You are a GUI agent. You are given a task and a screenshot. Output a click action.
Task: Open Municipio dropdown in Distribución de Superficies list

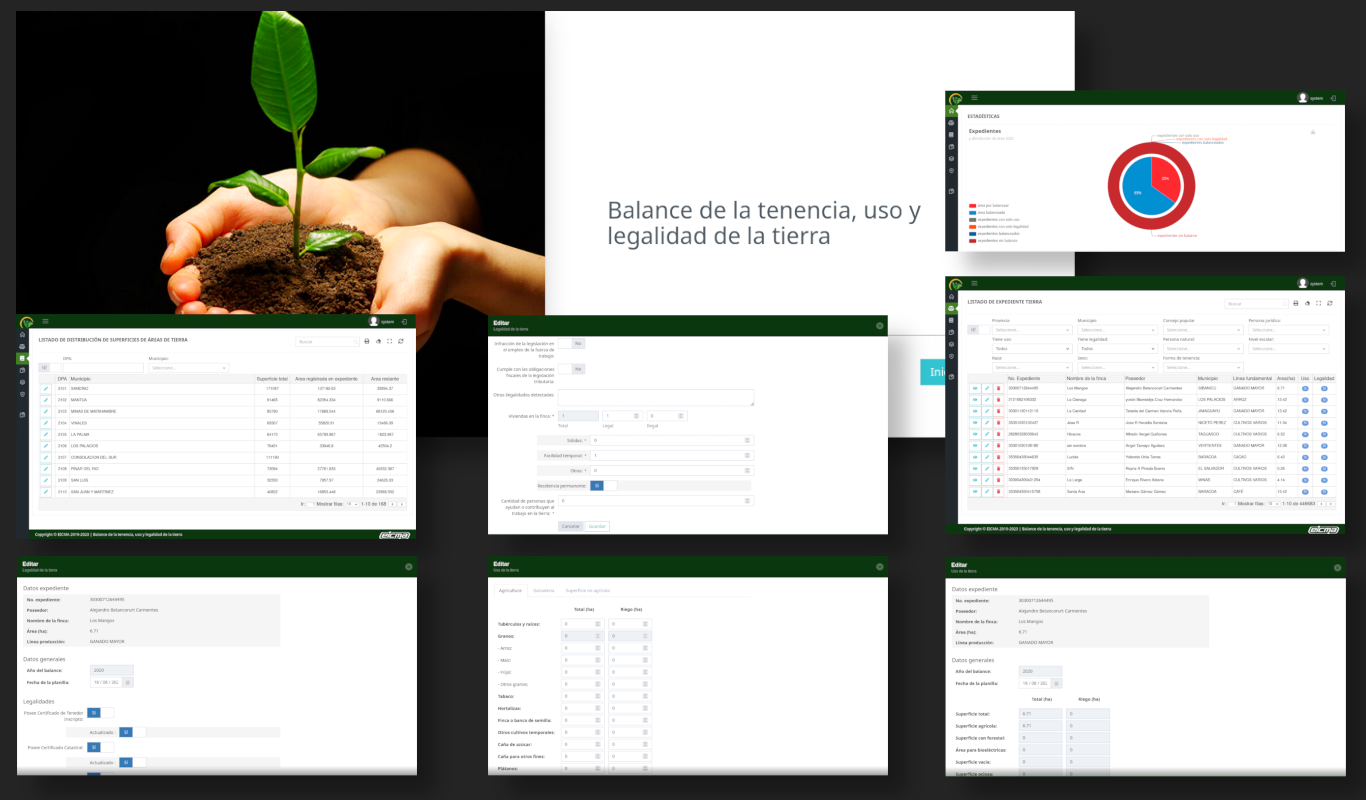click(189, 368)
